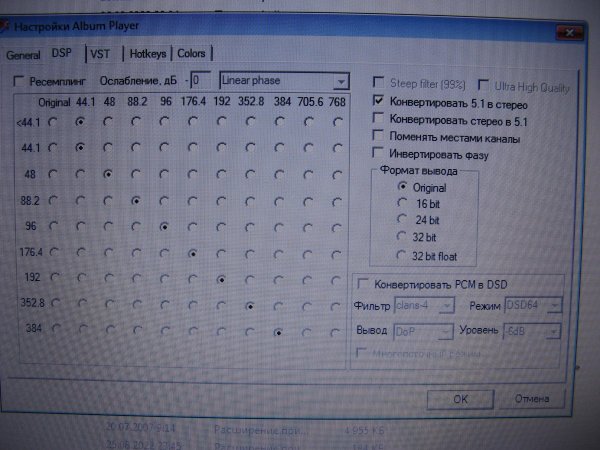
Task: Set 192 row to 768
Action: pos(336,280)
